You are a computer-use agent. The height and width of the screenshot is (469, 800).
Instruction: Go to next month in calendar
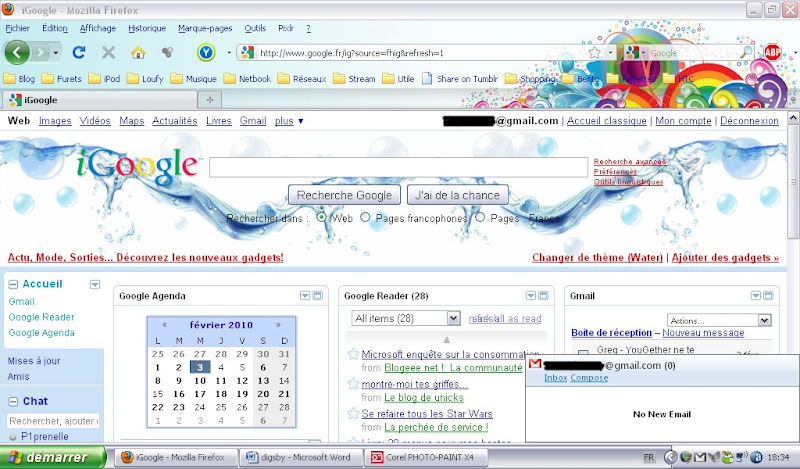278,325
